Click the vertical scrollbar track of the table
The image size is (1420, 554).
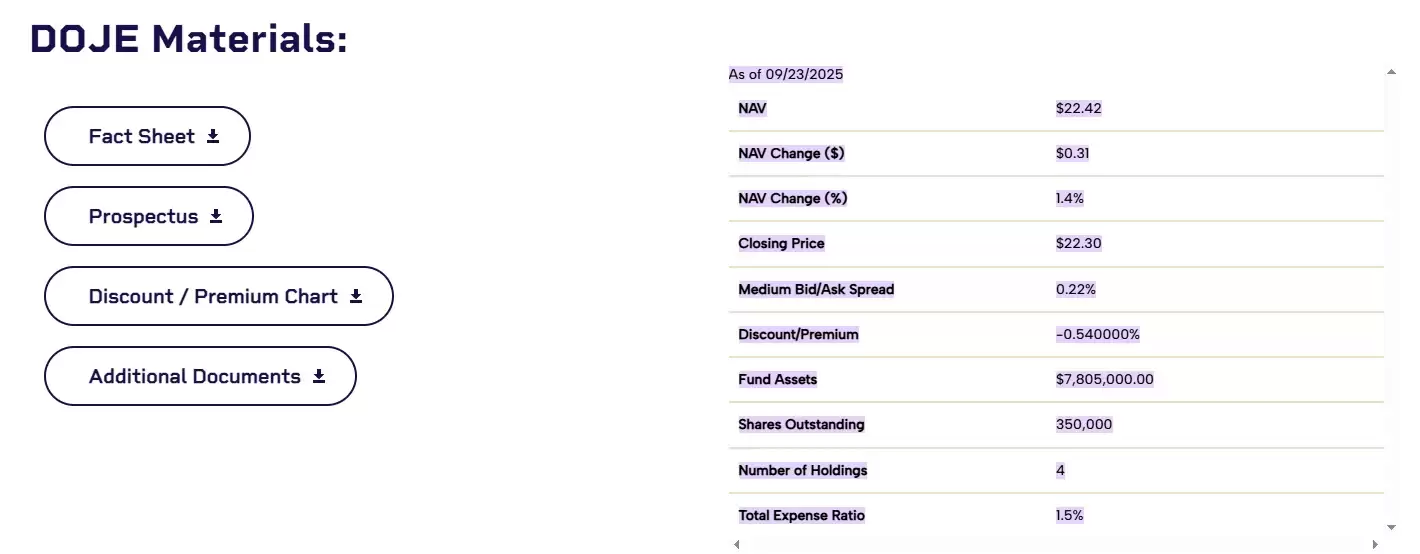click(1391, 300)
